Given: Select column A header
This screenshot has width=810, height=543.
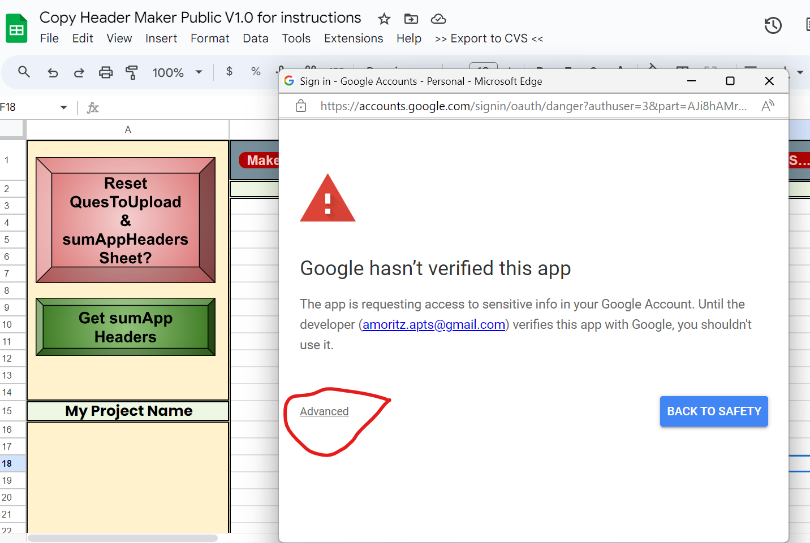Looking at the screenshot, I should (x=128, y=130).
